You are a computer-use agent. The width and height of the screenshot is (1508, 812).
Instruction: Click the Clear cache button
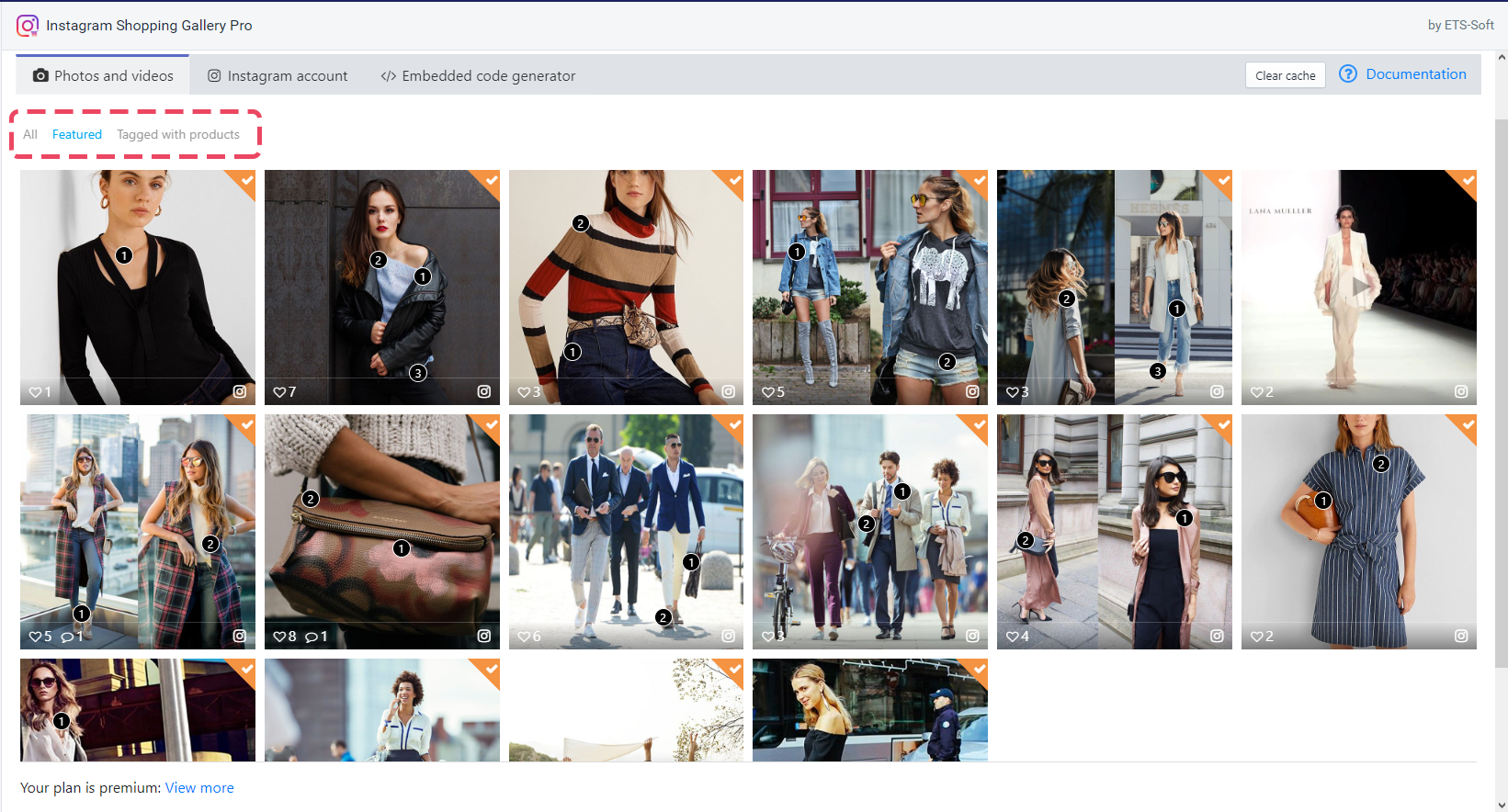pos(1285,75)
